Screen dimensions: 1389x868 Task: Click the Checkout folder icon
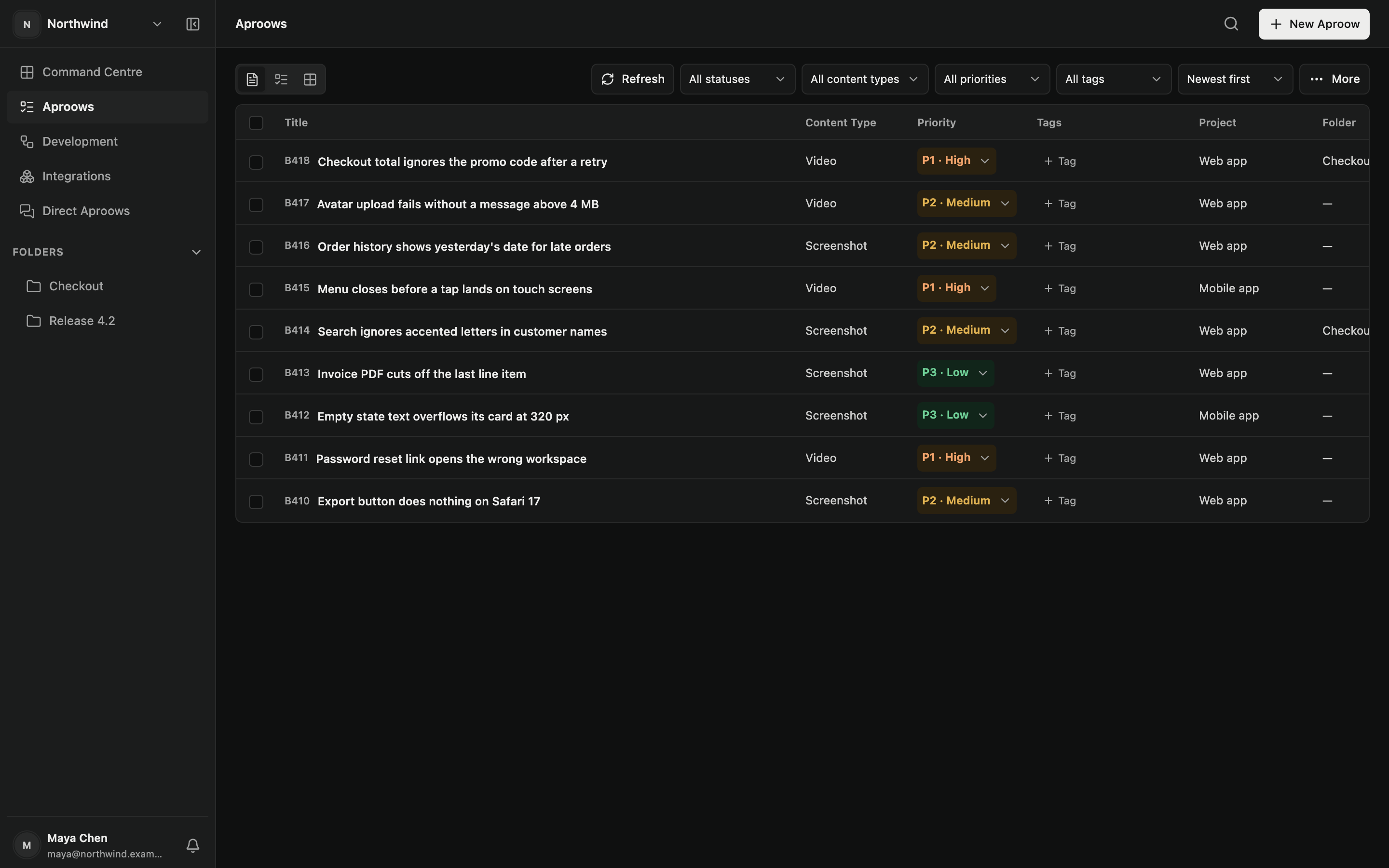pyautogui.click(x=34, y=286)
